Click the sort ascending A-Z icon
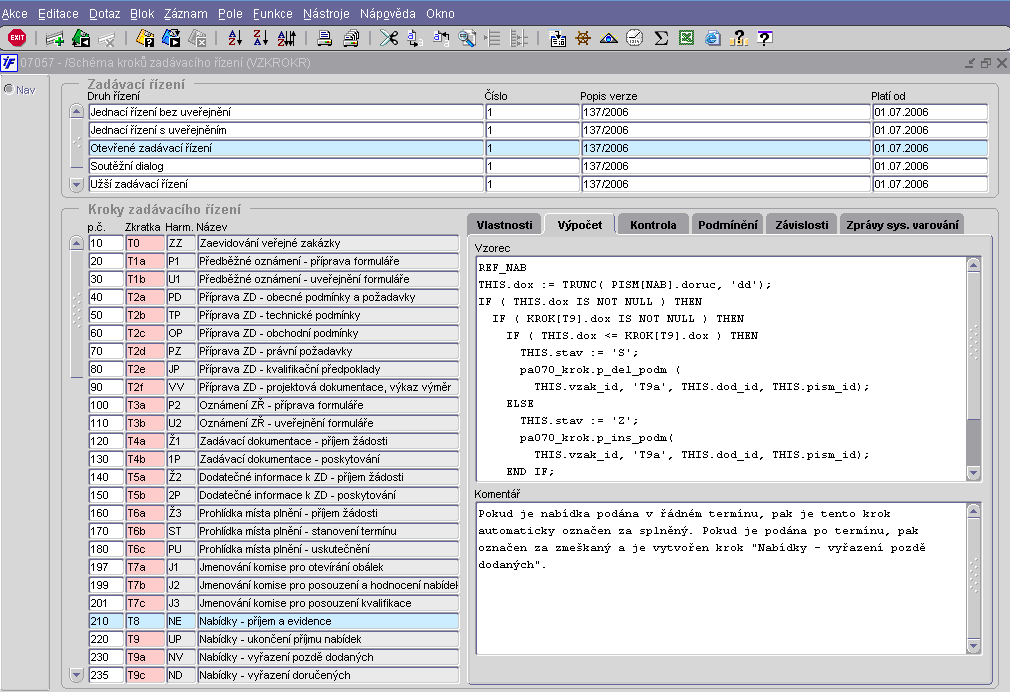Screen dimensions: 1010x692 pos(235,38)
